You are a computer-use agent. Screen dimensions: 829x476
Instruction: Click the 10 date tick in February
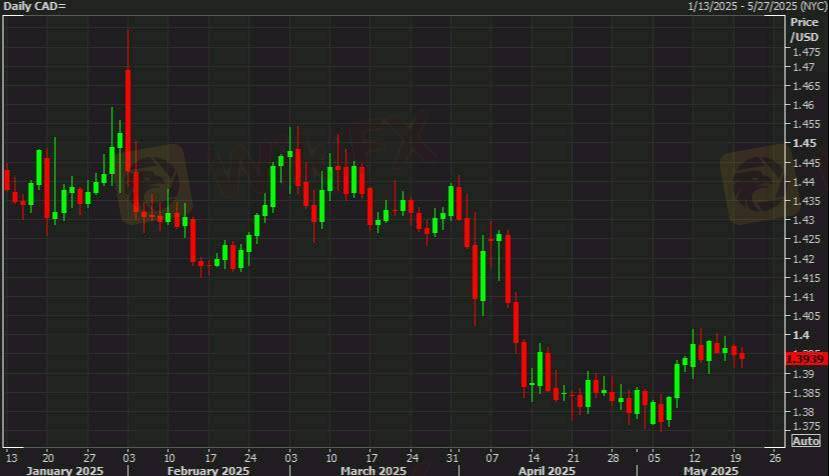point(169,457)
